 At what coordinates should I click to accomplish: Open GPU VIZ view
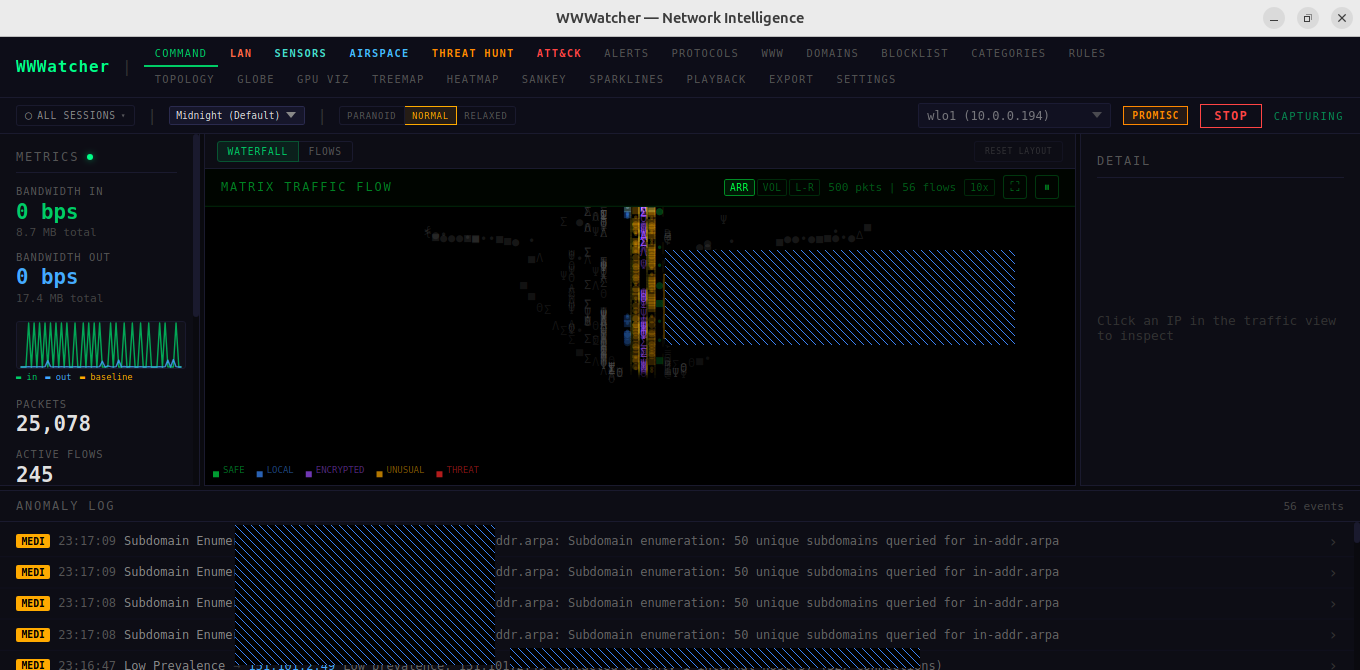[x=323, y=79]
